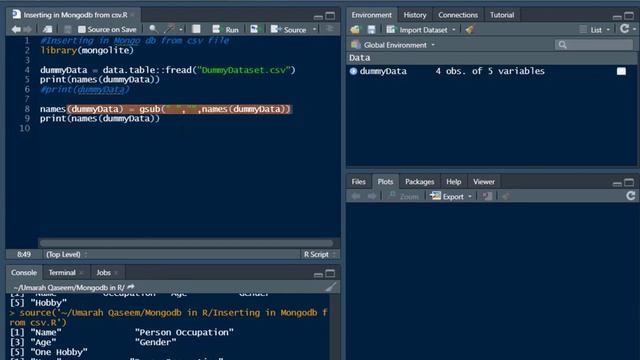Open the Import Dataset dropdown
The width and height of the screenshot is (640, 360).
pos(421,30)
